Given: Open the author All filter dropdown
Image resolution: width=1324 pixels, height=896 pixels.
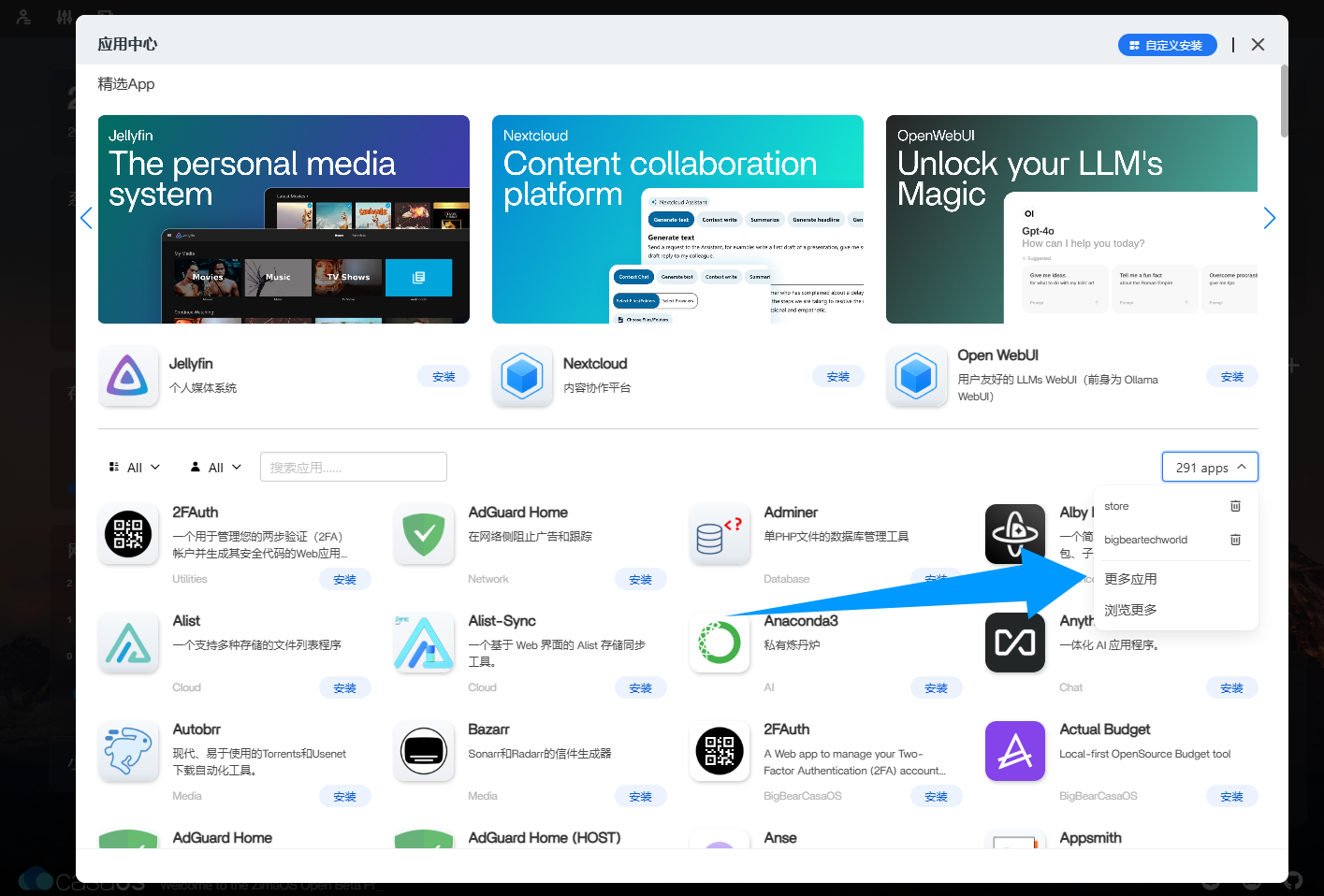Looking at the screenshot, I should pos(216,467).
